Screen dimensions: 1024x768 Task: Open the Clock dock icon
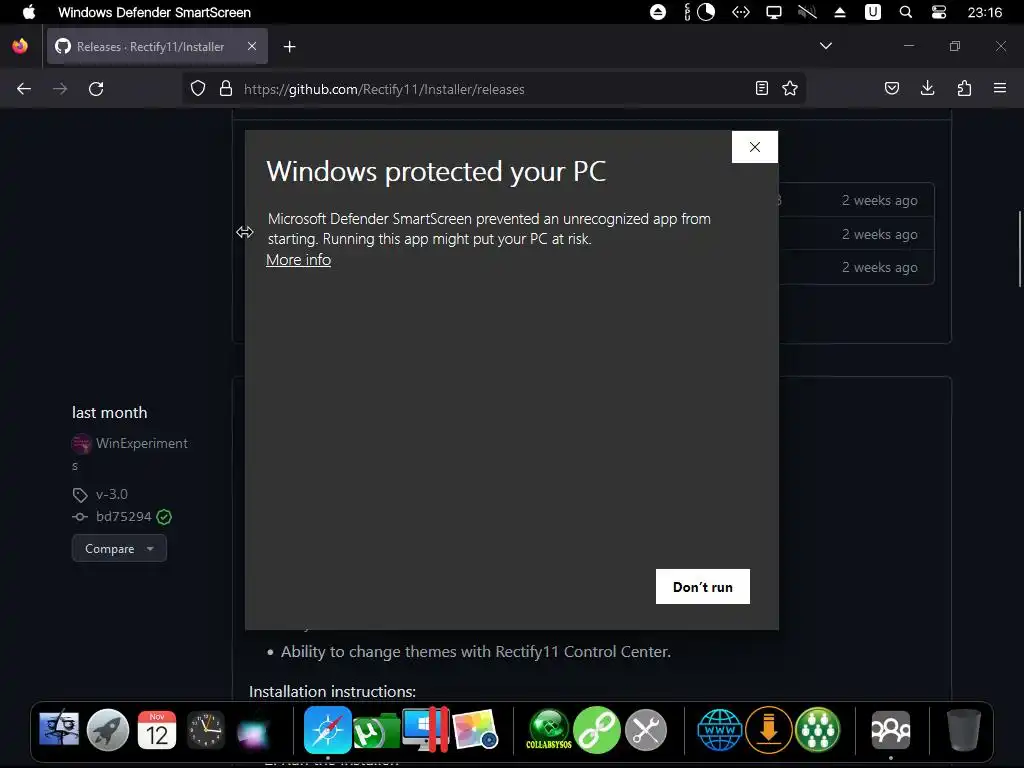[206, 729]
